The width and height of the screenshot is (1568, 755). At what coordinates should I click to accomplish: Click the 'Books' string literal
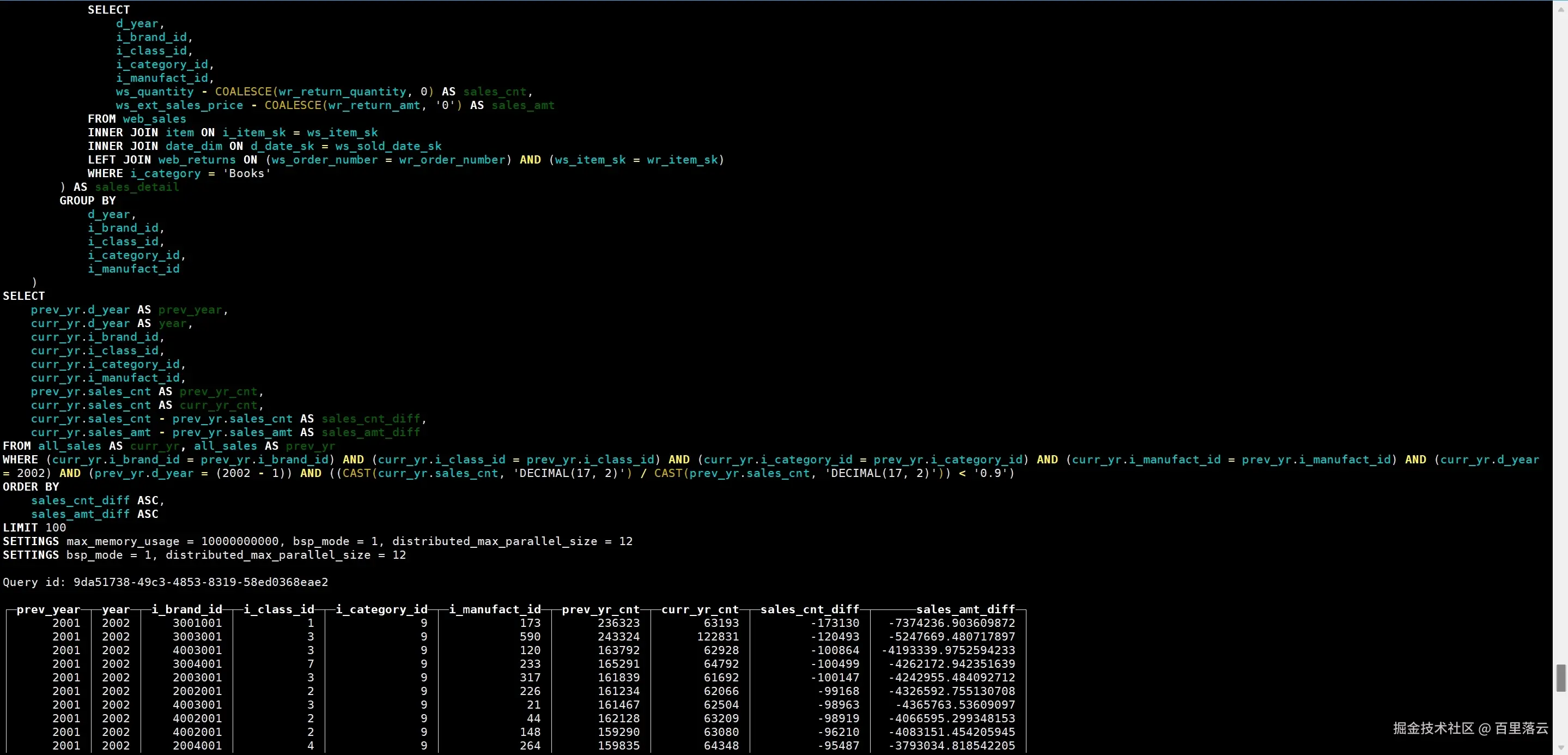246,173
